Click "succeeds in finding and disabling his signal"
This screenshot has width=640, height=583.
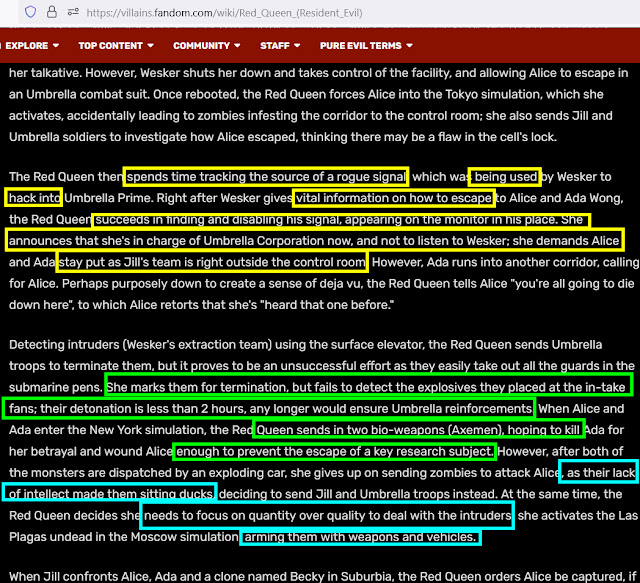click(218, 220)
